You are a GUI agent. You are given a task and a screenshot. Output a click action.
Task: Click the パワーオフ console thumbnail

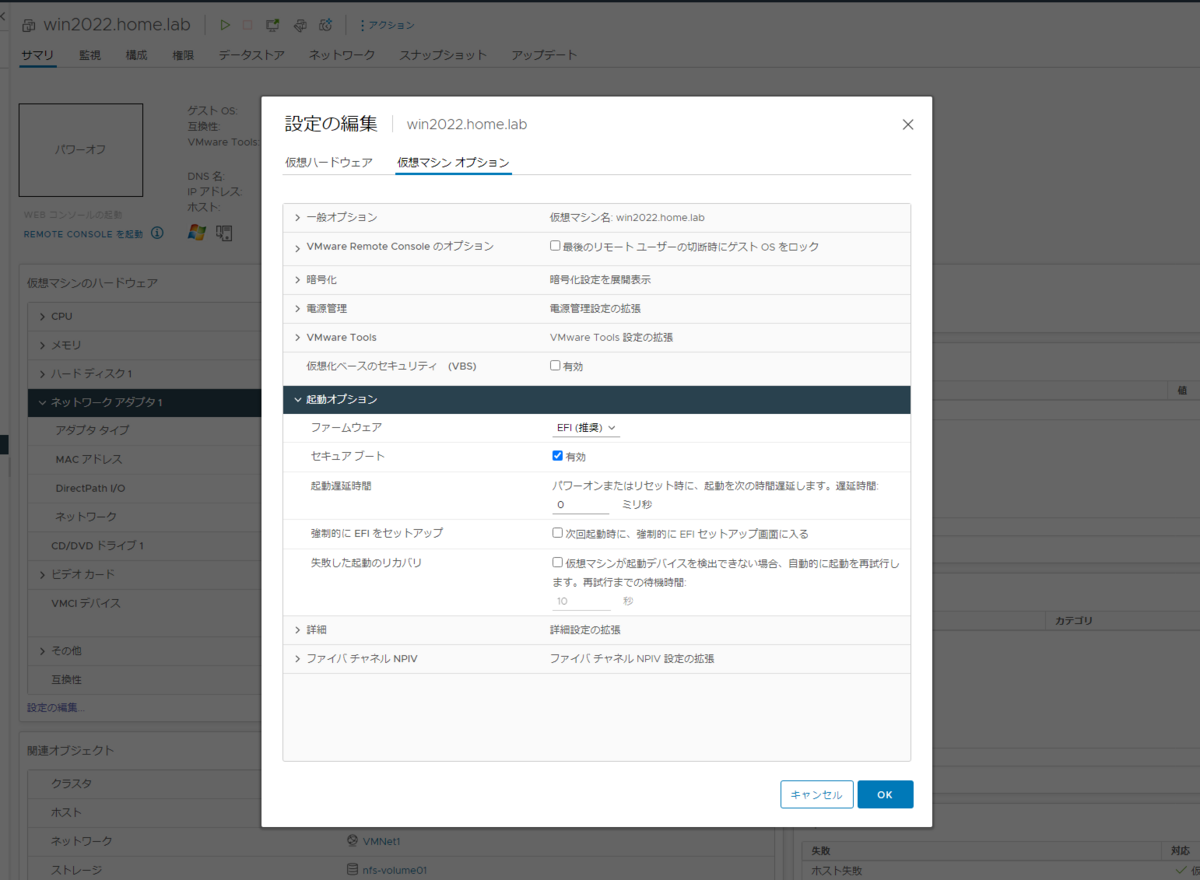tap(81, 150)
